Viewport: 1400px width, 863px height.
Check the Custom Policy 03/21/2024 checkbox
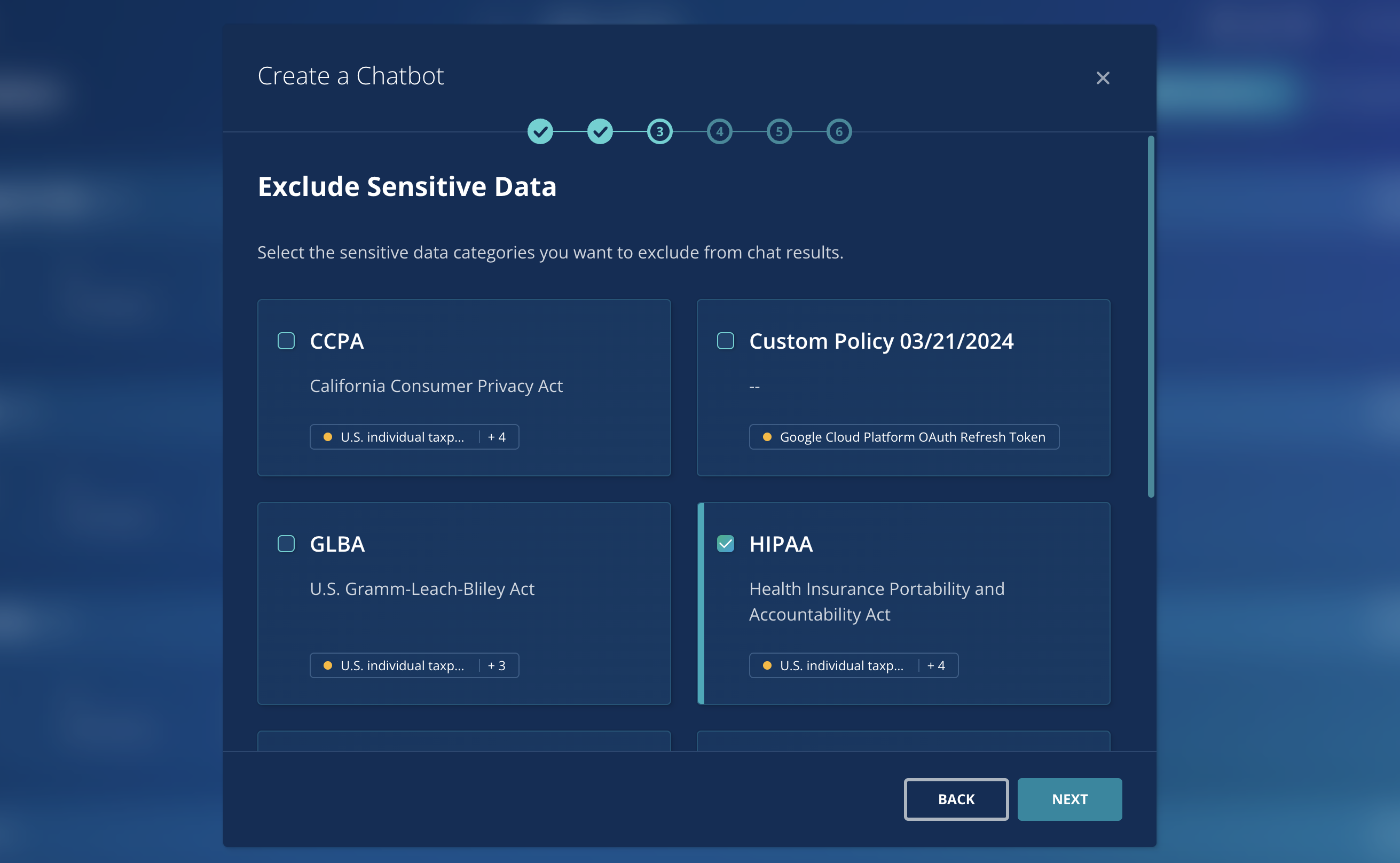pyautogui.click(x=725, y=341)
